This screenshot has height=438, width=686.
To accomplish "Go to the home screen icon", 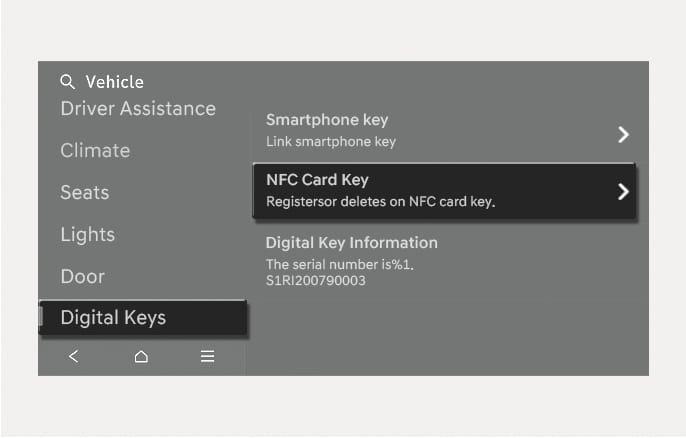I will (141, 357).
